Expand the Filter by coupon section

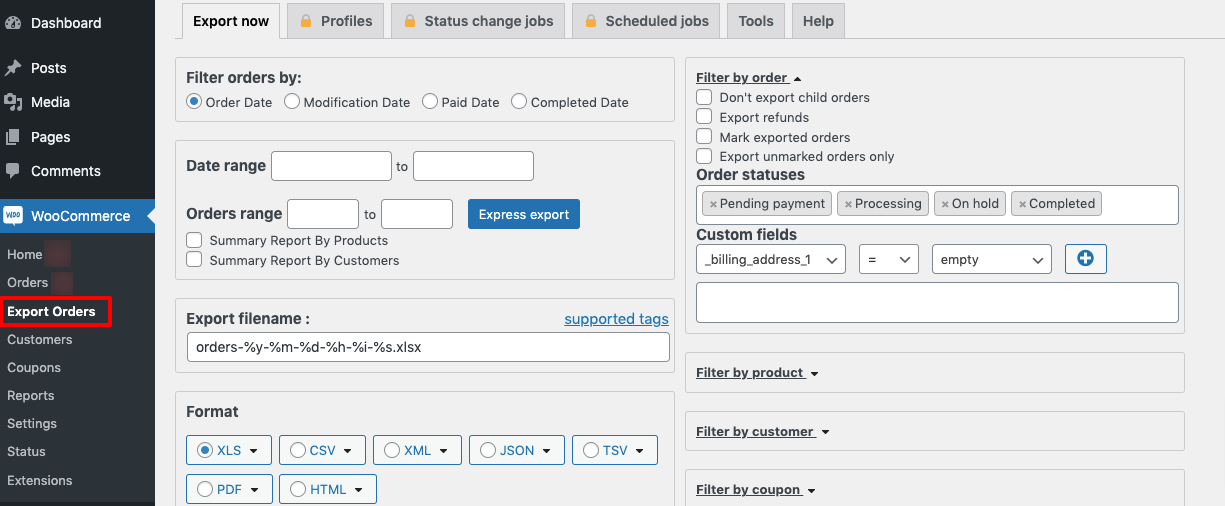point(756,490)
